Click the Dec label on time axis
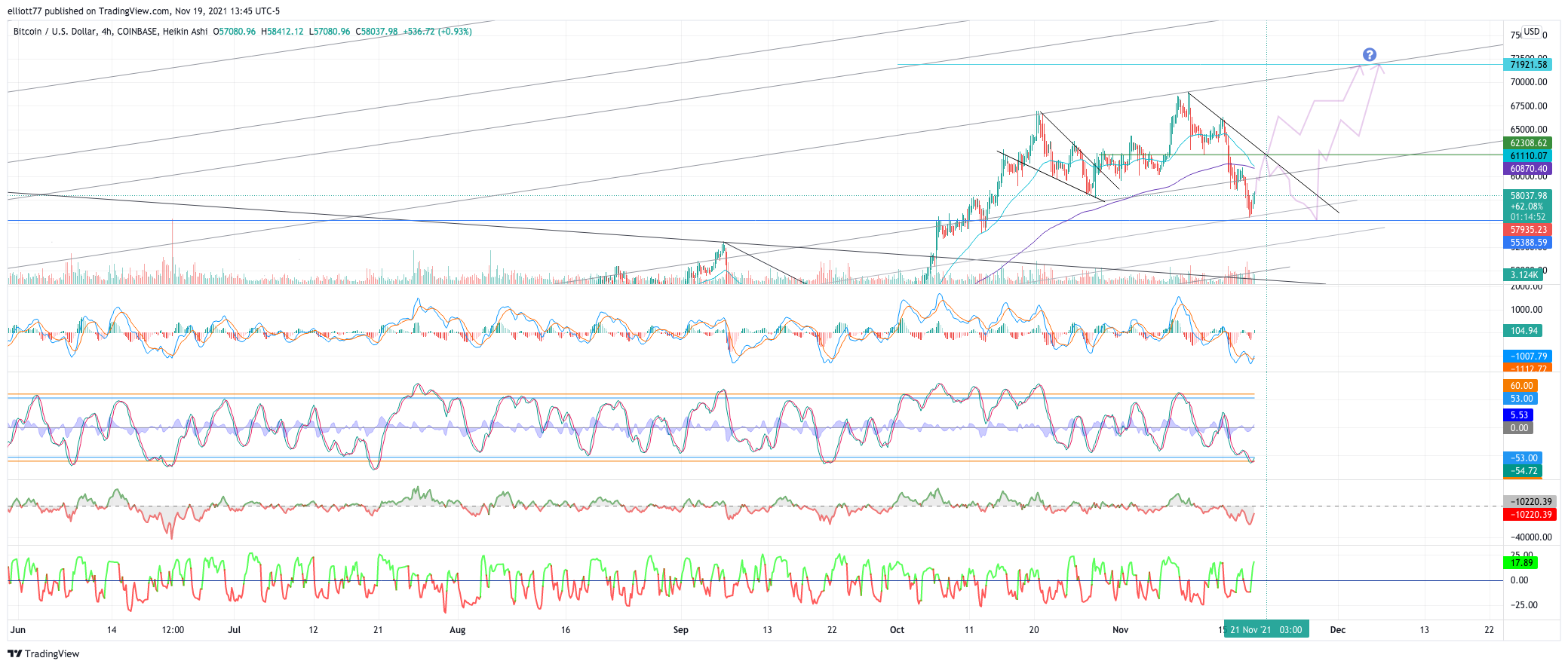The width and height of the screenshot is (1568, 667). click(1337, 630)
